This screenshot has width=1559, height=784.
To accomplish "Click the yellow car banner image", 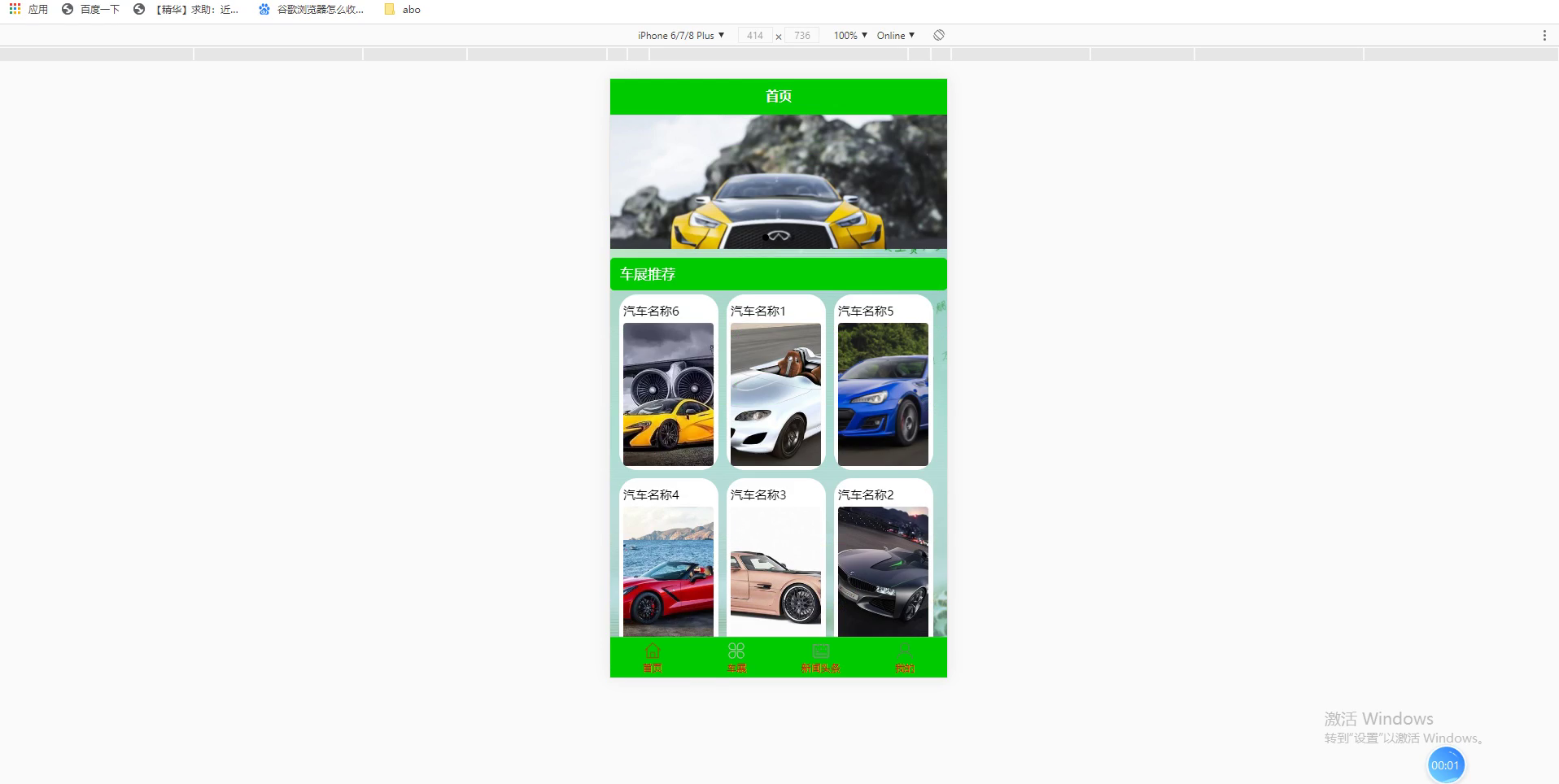I will (779, 181).
